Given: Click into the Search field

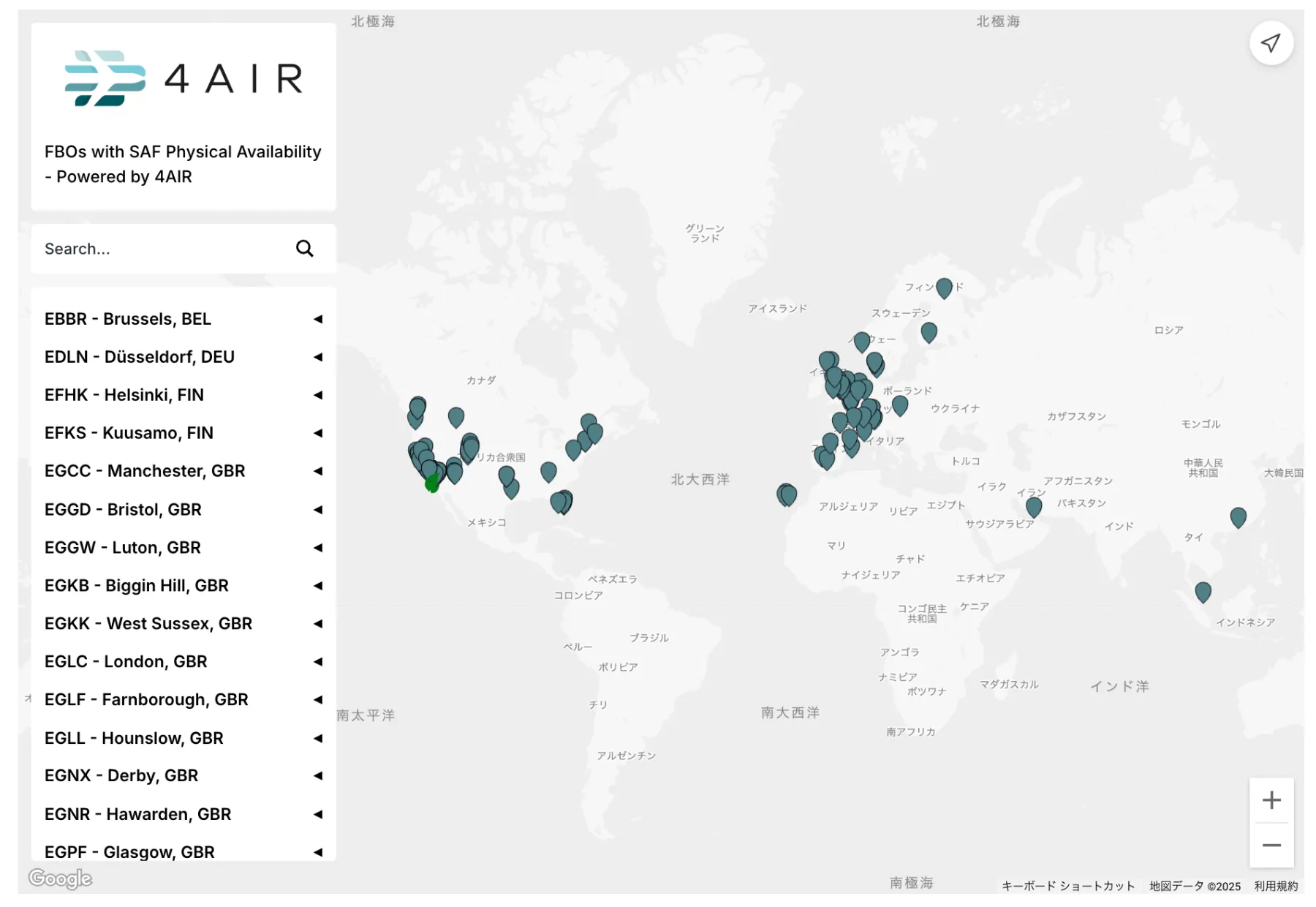Looking at the screenshot, I should pos(161,249).
